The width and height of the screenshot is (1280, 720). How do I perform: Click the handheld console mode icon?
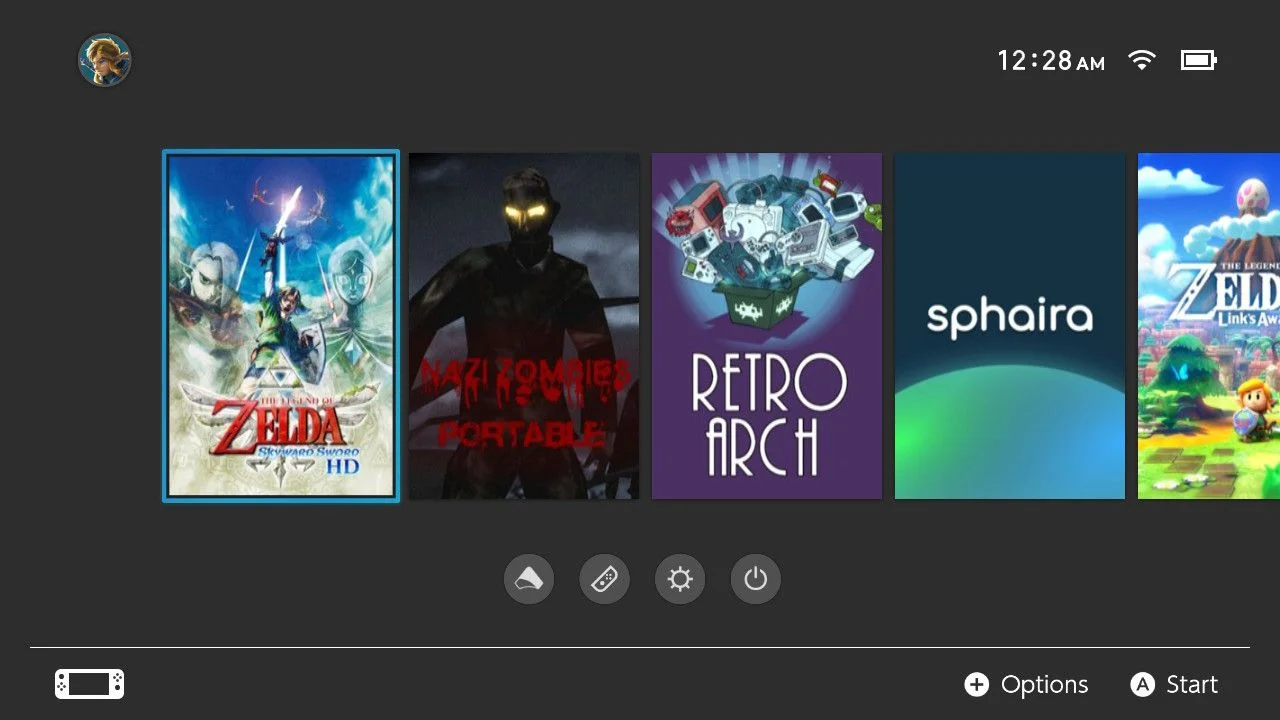(89, 684)
